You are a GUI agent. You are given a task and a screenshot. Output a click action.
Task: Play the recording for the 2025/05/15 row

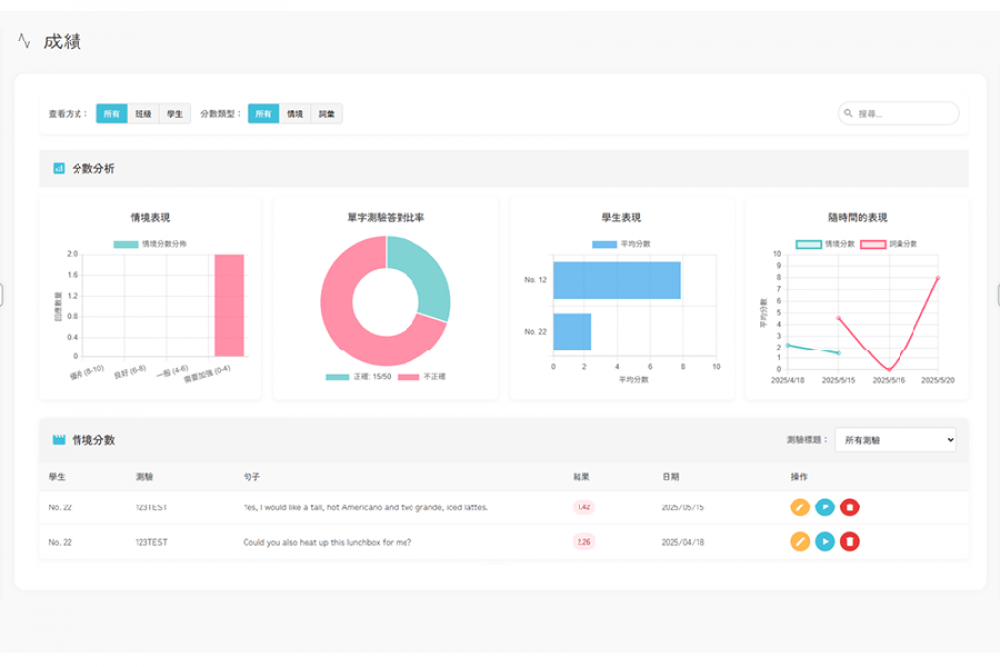(x=824, y=507)
